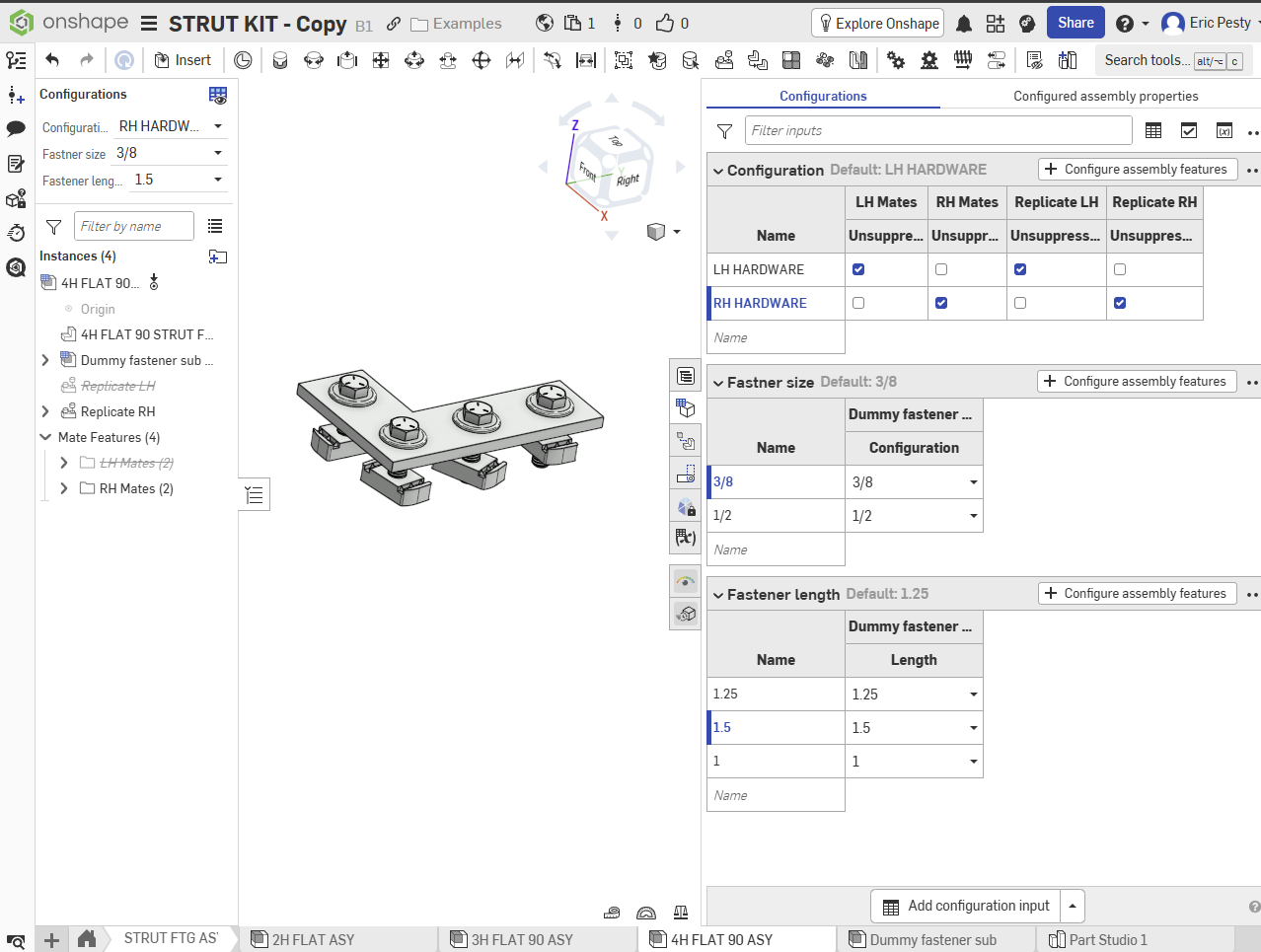Open the Add configuration input arrow menu
The image size is (1261, 952).
point(1073,906)
